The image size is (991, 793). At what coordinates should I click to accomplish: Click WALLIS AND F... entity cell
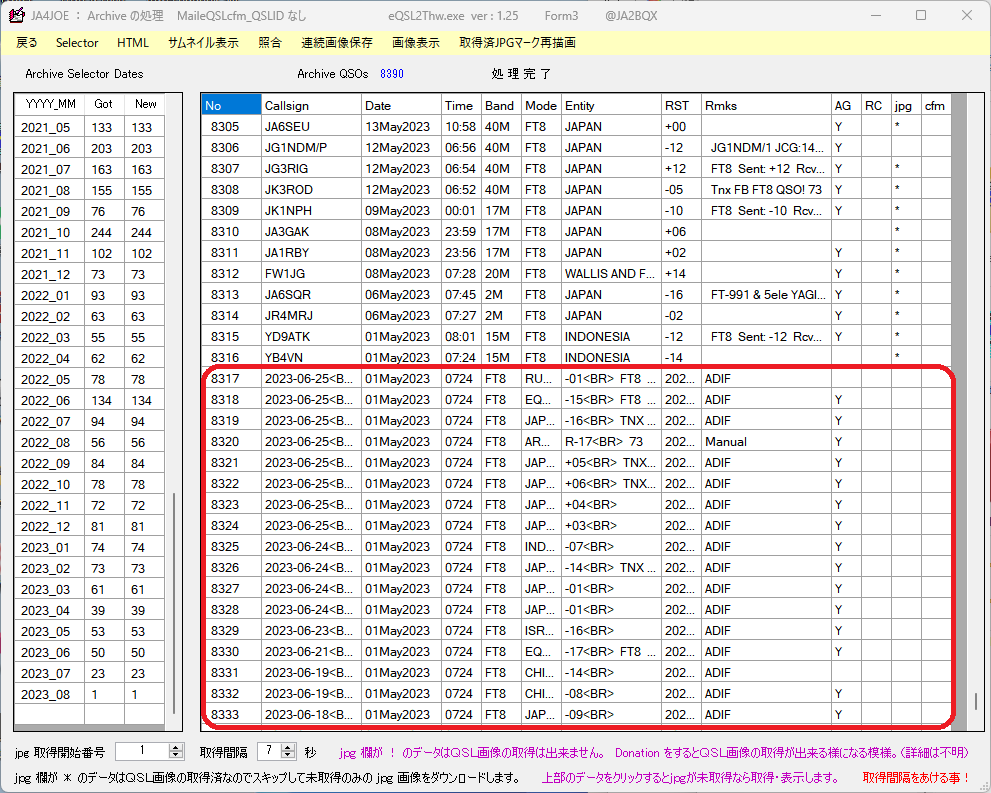(611, 274)
